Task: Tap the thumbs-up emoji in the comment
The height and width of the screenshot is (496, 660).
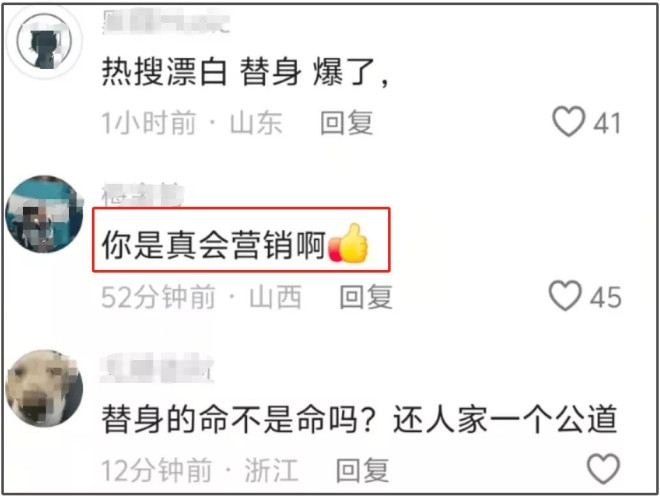Action: click(348, 243)
